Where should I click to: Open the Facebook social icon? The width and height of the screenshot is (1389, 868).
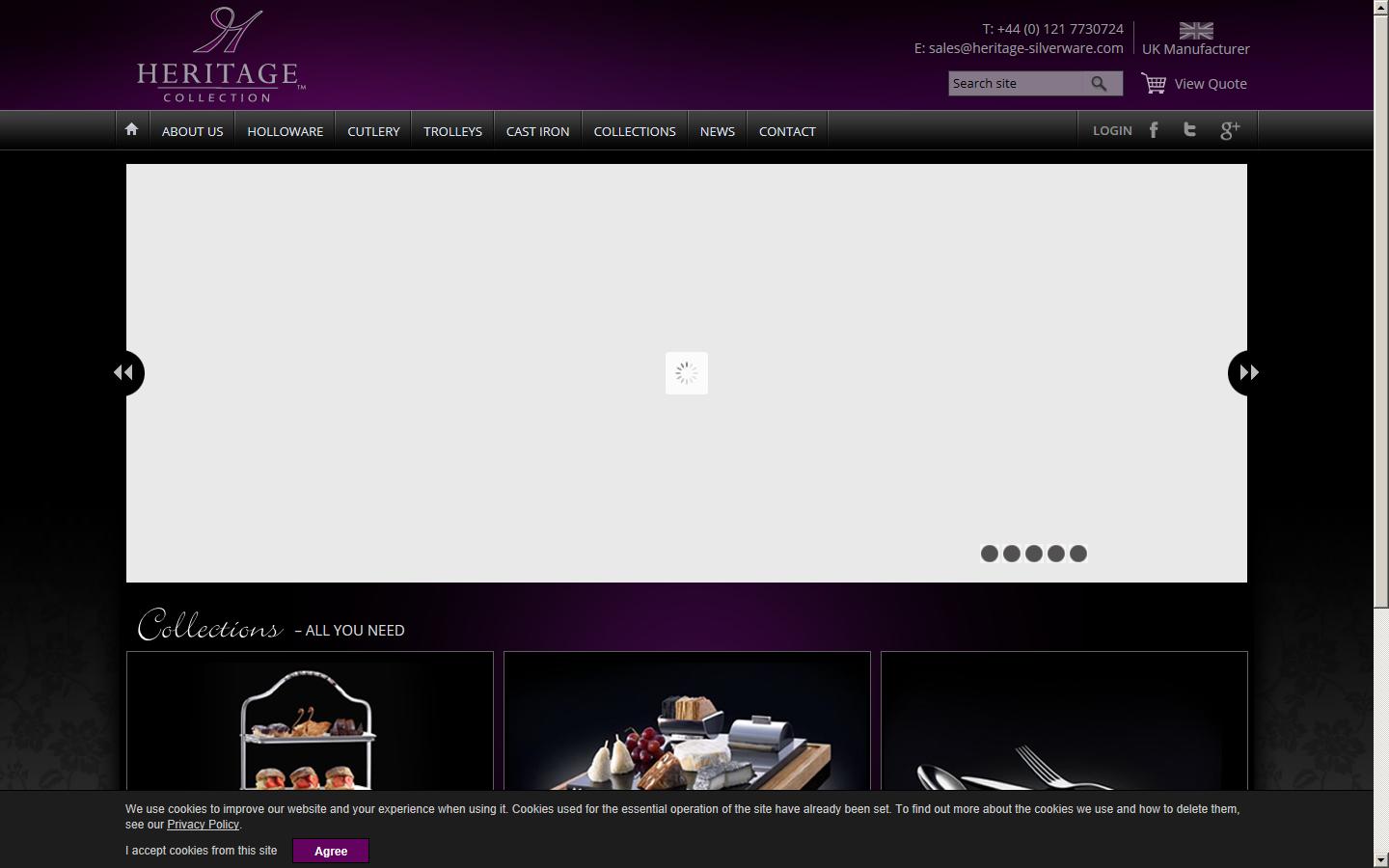coord(1154,130)
